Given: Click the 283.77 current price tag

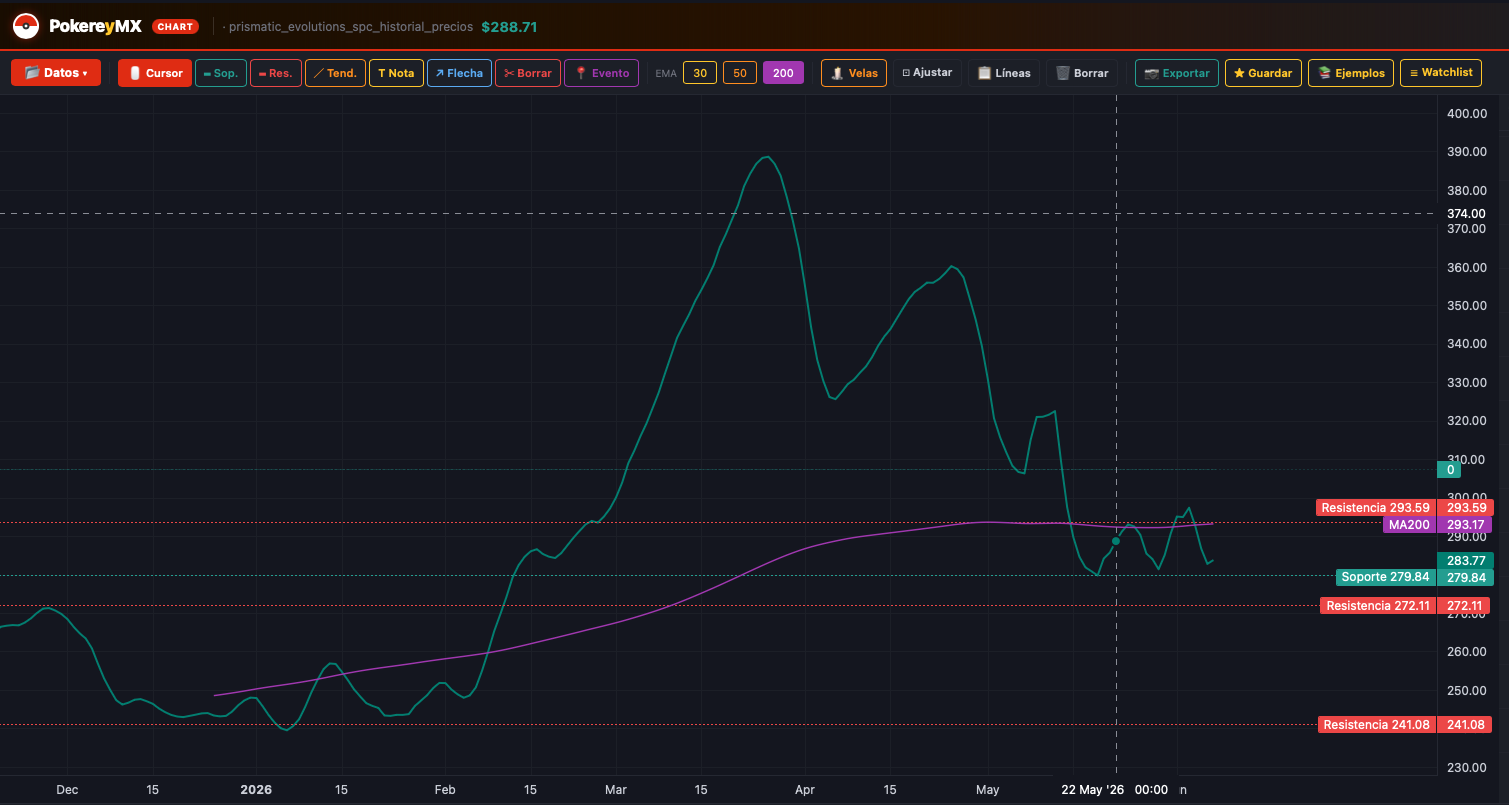Looking at the screenshot, I should coord(1465,561).
